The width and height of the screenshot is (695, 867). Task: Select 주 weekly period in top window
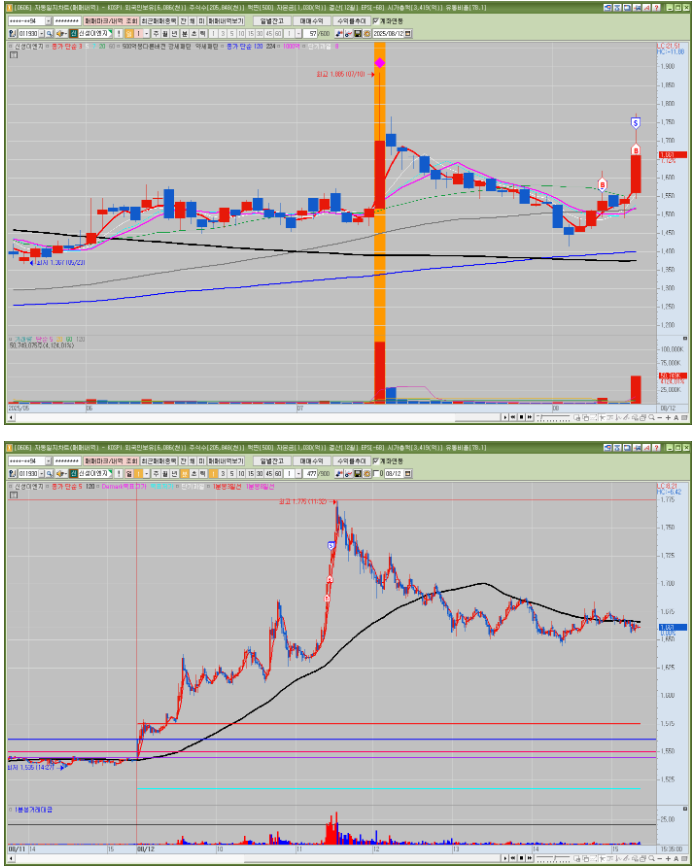[155, 34]
